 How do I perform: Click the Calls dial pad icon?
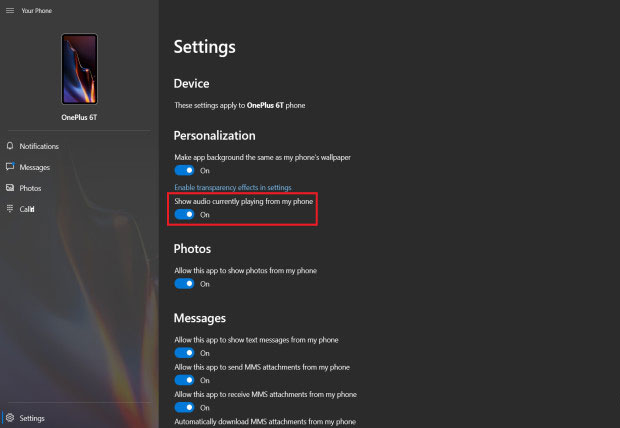coord(10,208)
